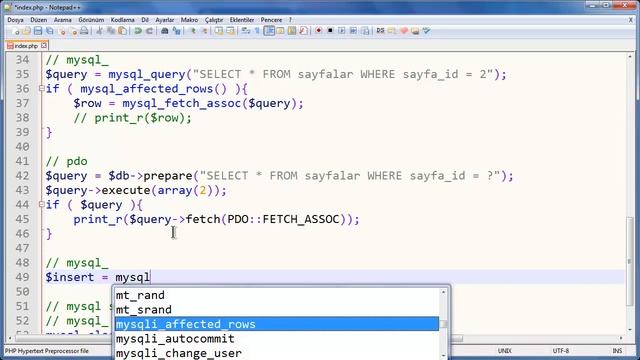Click the red Start recording macro icon
This screenshot has height=360, width=640.
318,31
